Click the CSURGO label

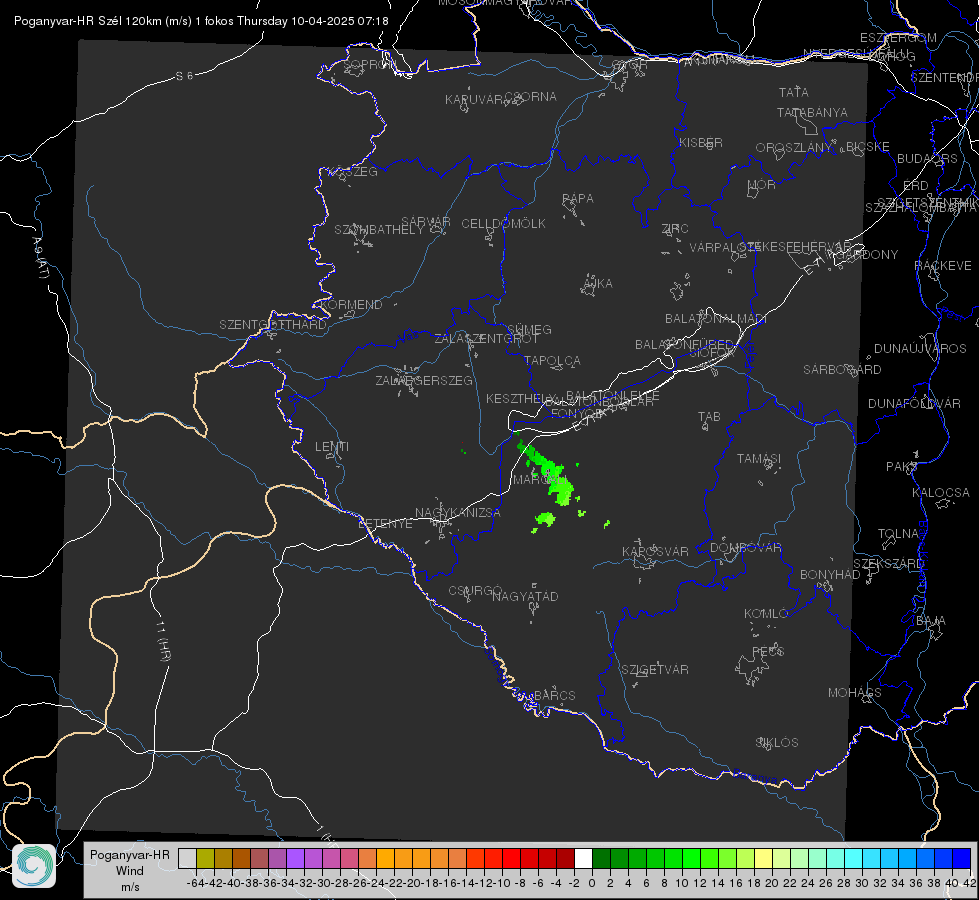pos(475,591)
